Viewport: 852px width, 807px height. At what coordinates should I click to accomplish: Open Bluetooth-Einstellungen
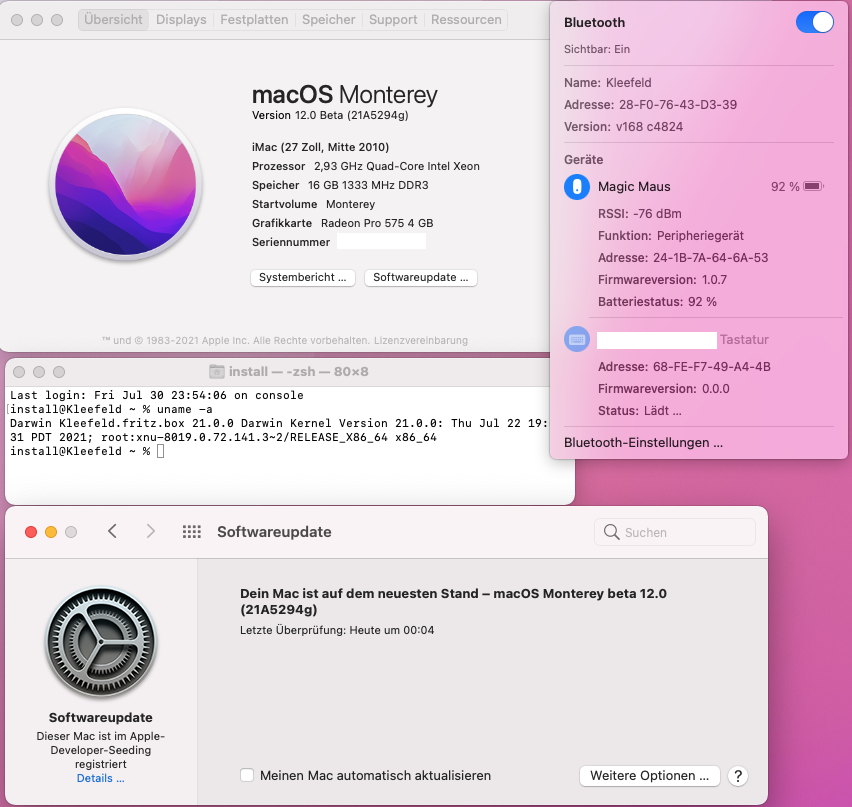tap(643, 442)
